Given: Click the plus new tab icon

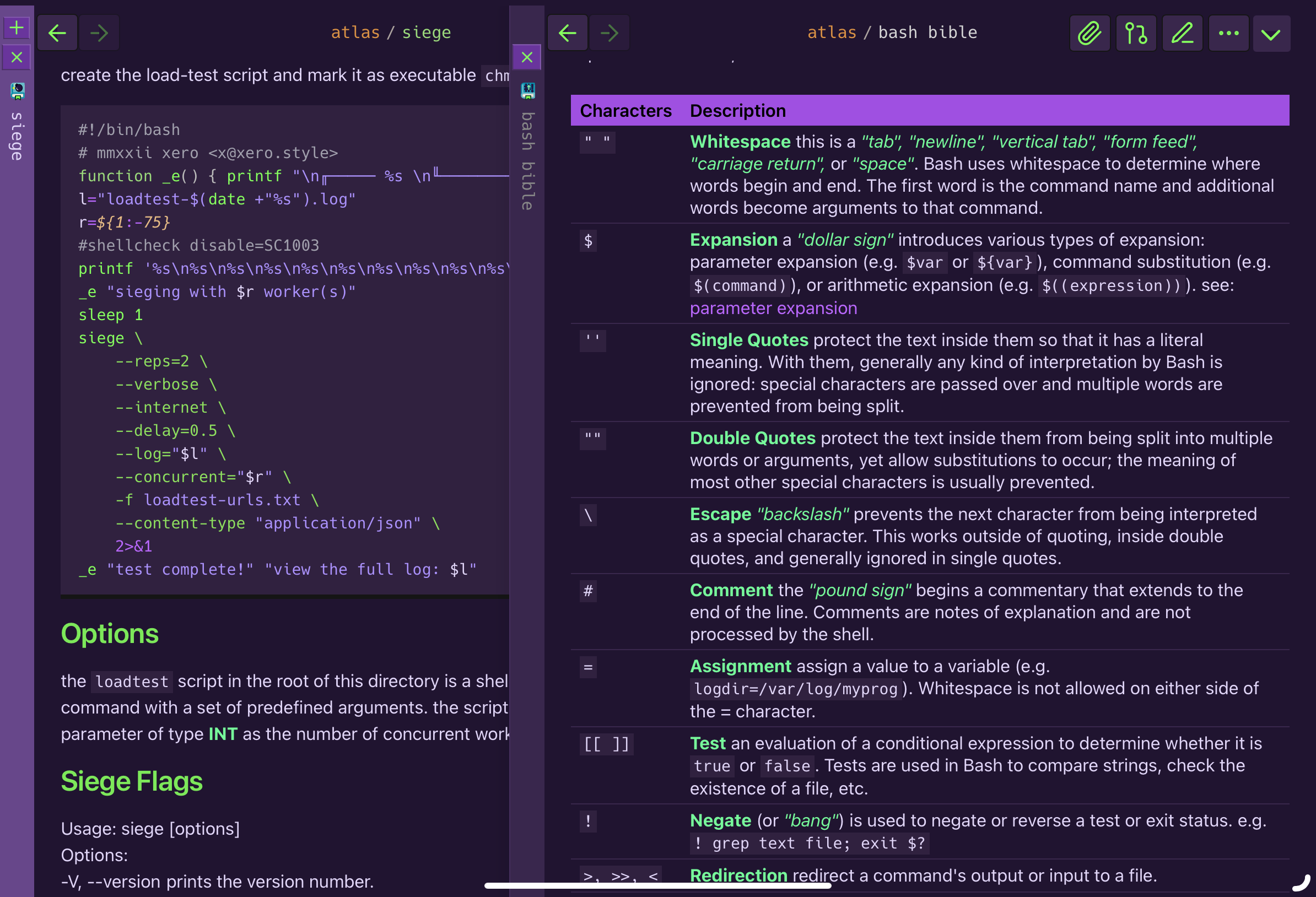Looking at the screenshot, I should 17,28.
